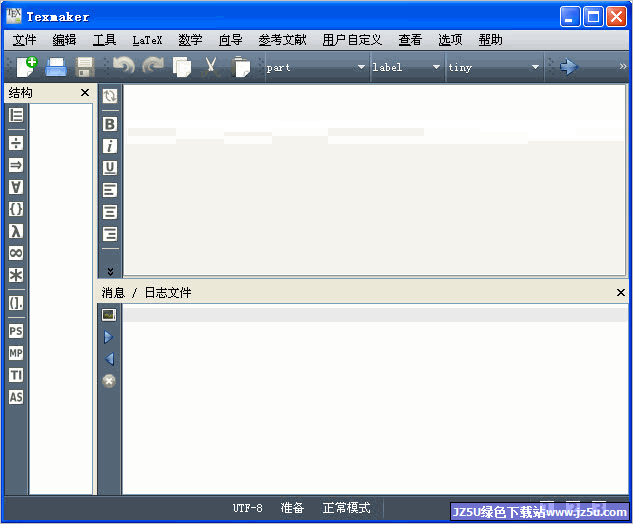
Task: Open the AS (Asymptote) commands panel
Action: pos(16,397)
